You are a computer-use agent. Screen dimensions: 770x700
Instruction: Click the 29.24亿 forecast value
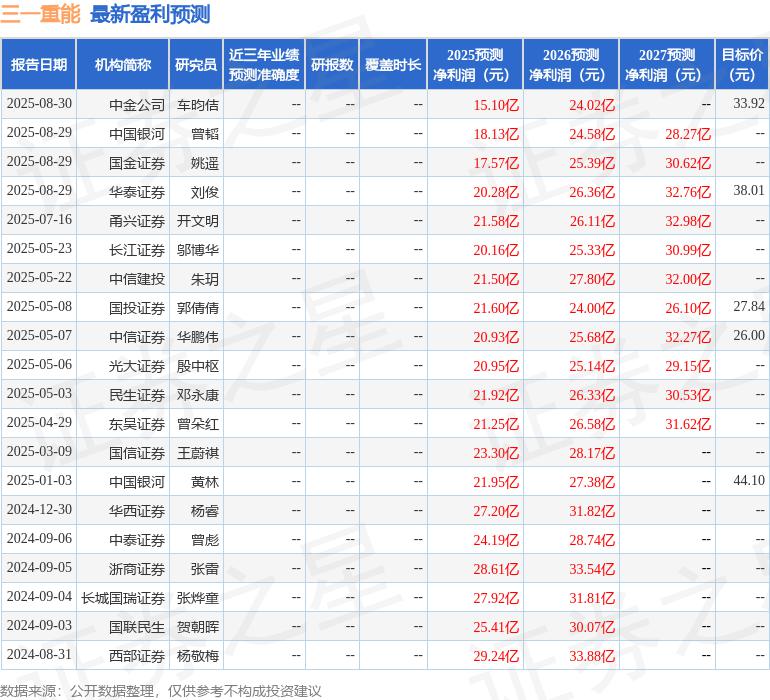(496, 655)
